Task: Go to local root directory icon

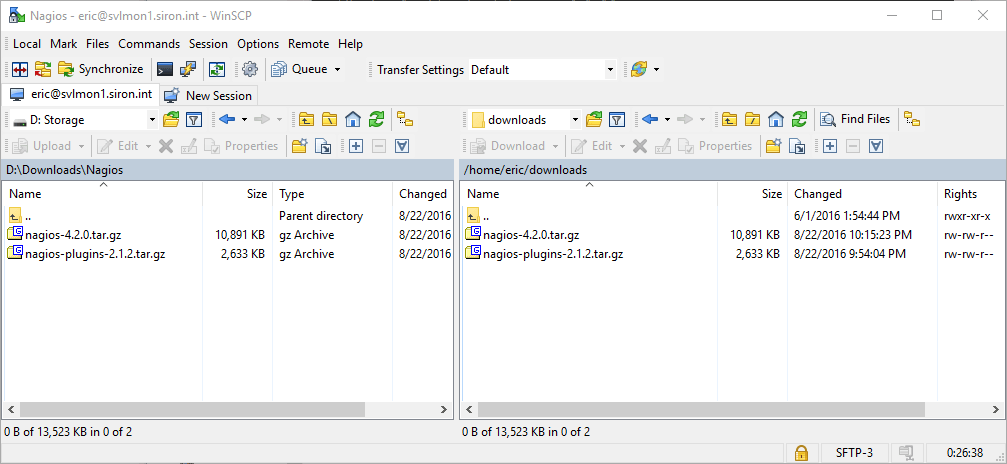Action: click(x=329, y=120)
